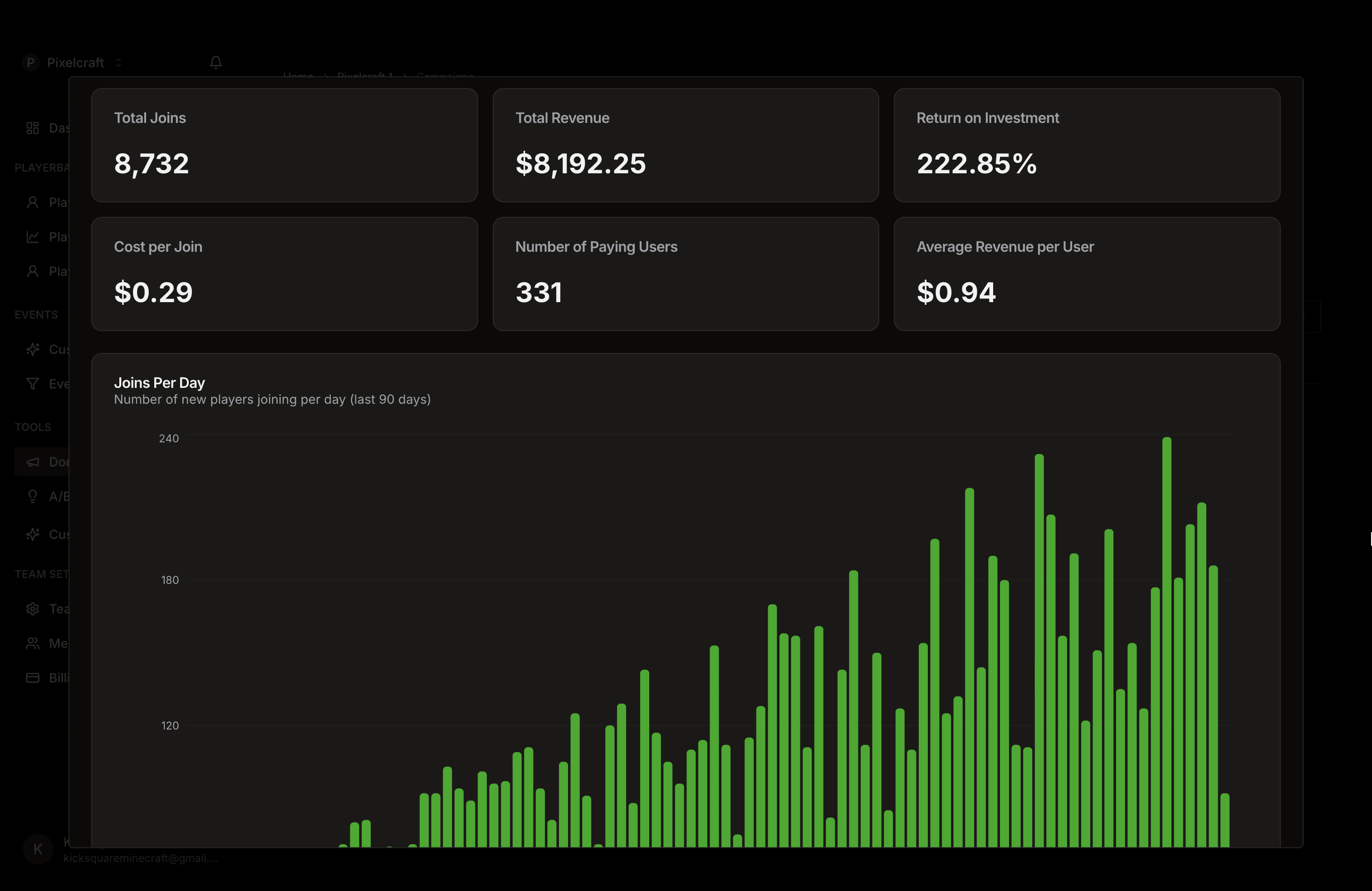This screenshot has width=1372, height=891.
Task: Expand the Pixelcraft team switcher
Action: tap(75, 62)
